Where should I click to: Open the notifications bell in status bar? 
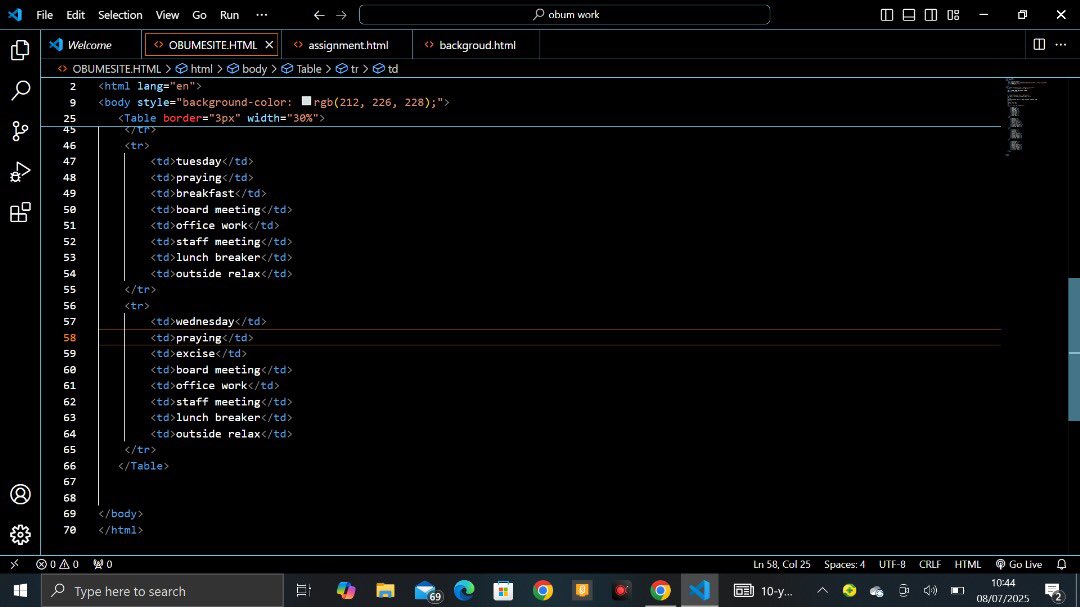[x=1061, y=564]
